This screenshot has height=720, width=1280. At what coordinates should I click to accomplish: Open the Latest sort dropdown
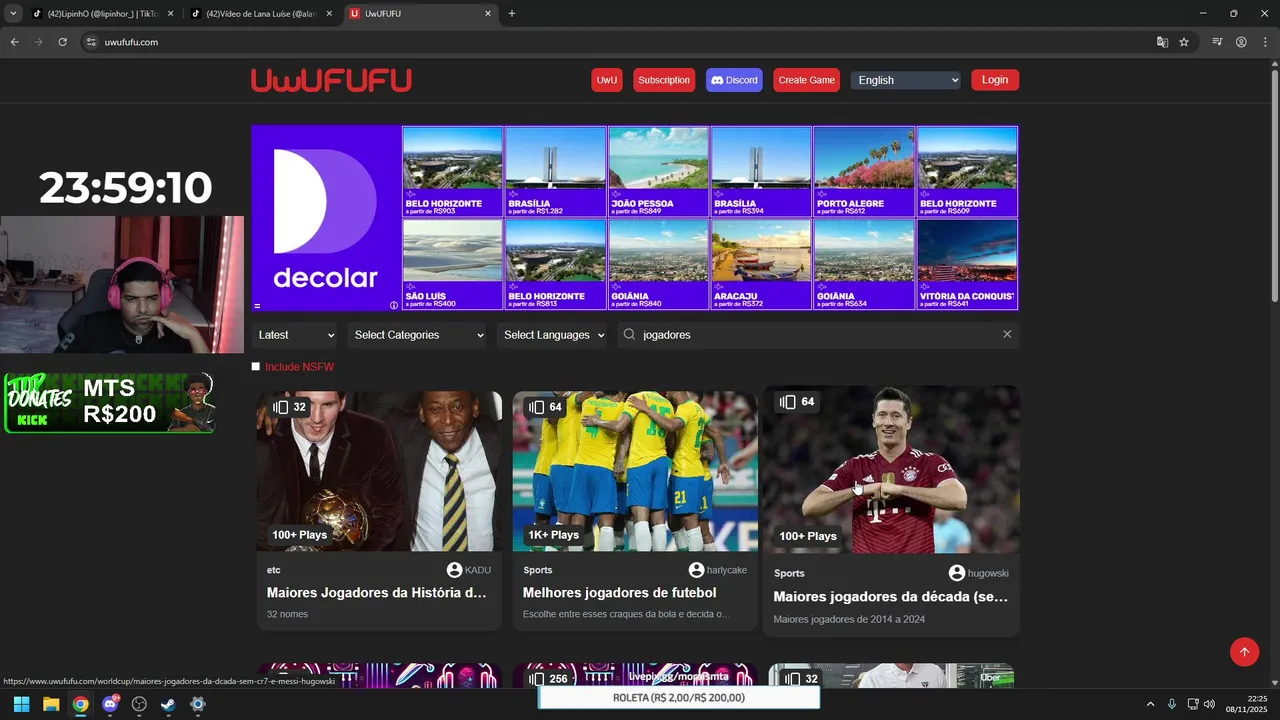click(296, 335)
